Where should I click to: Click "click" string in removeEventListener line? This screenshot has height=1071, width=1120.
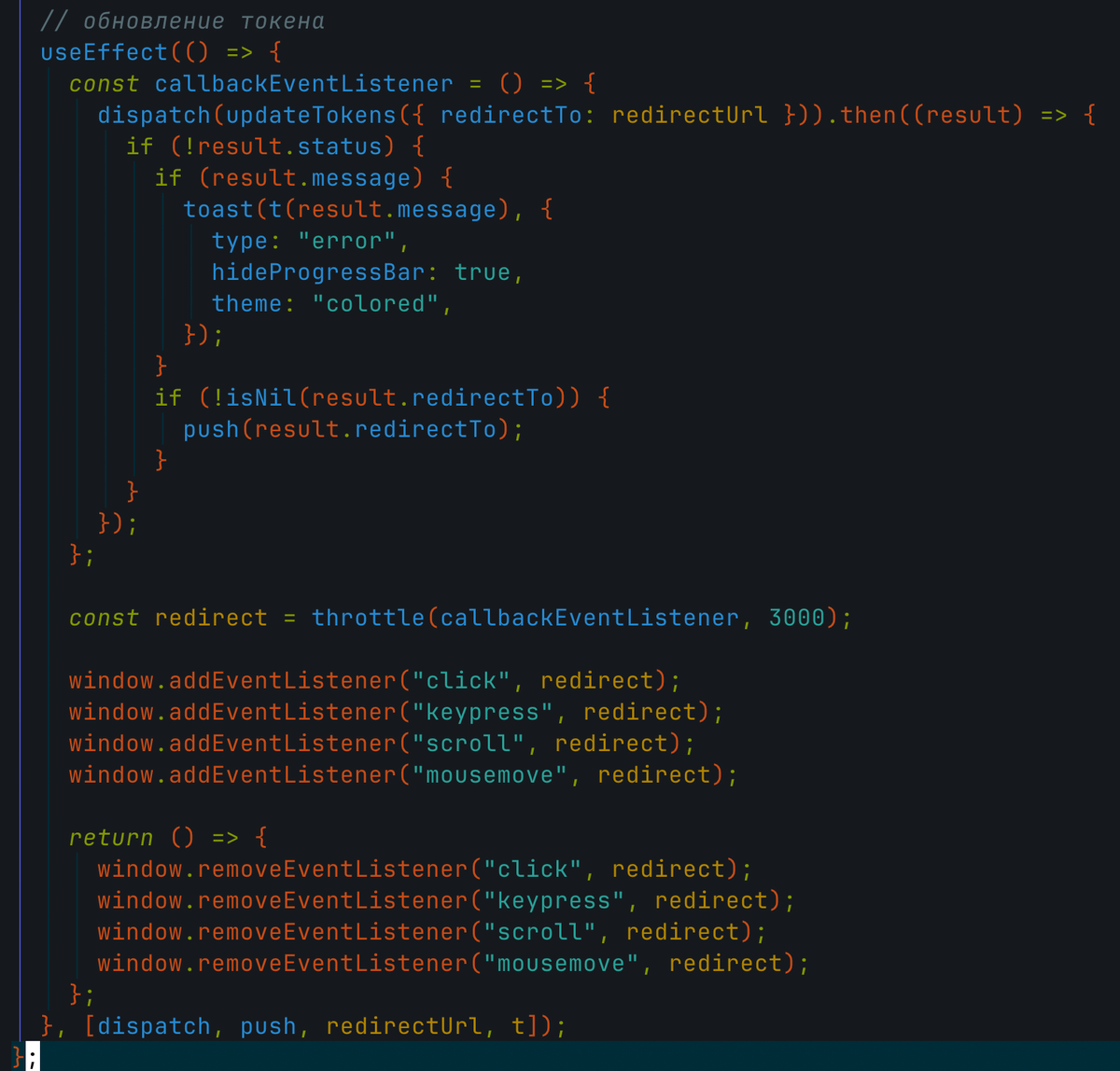pyautogui.click(x=533, y=869)
